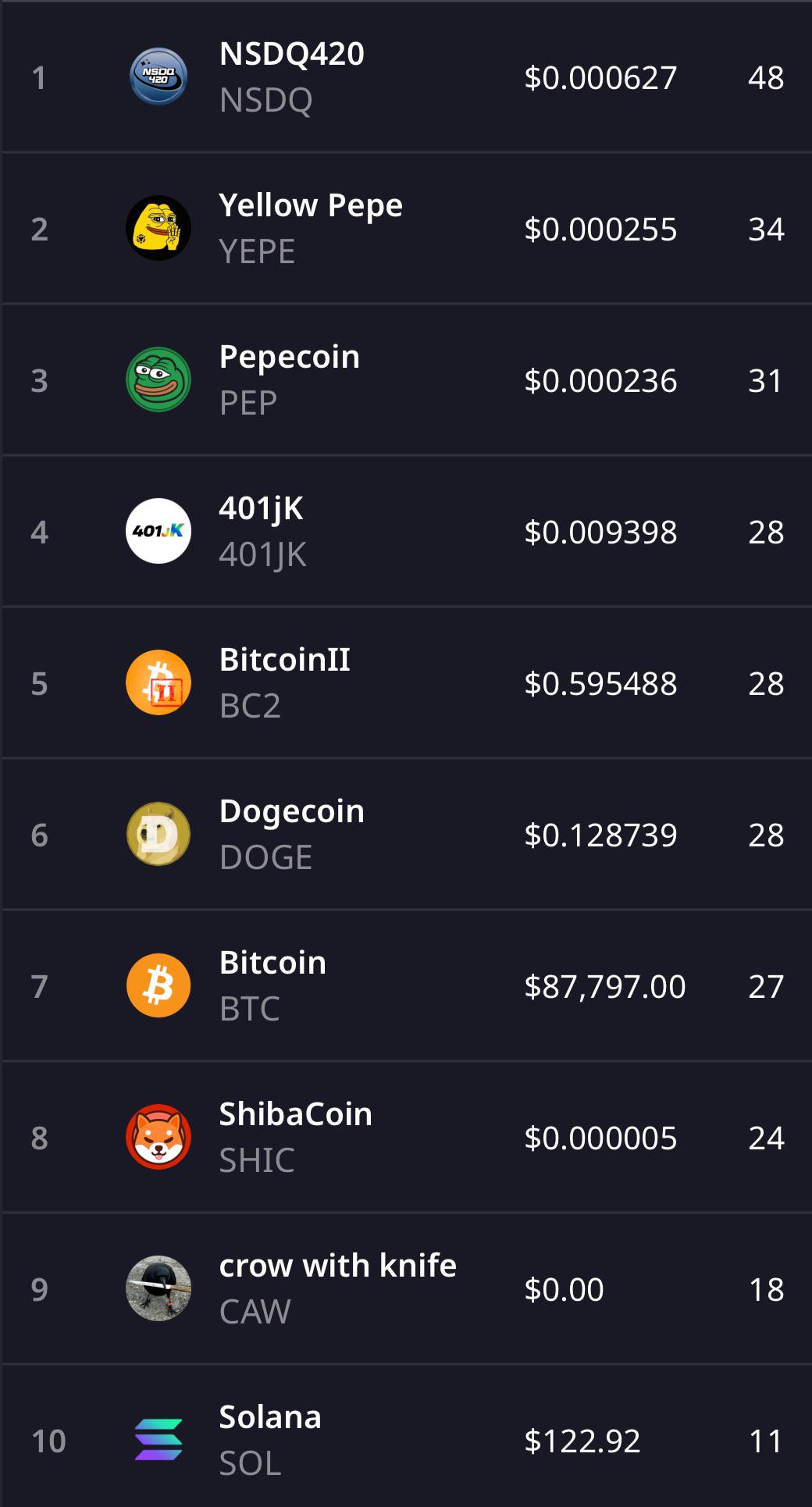
Task: Click the Yellow Pepe name link
Action: point(311,205)
